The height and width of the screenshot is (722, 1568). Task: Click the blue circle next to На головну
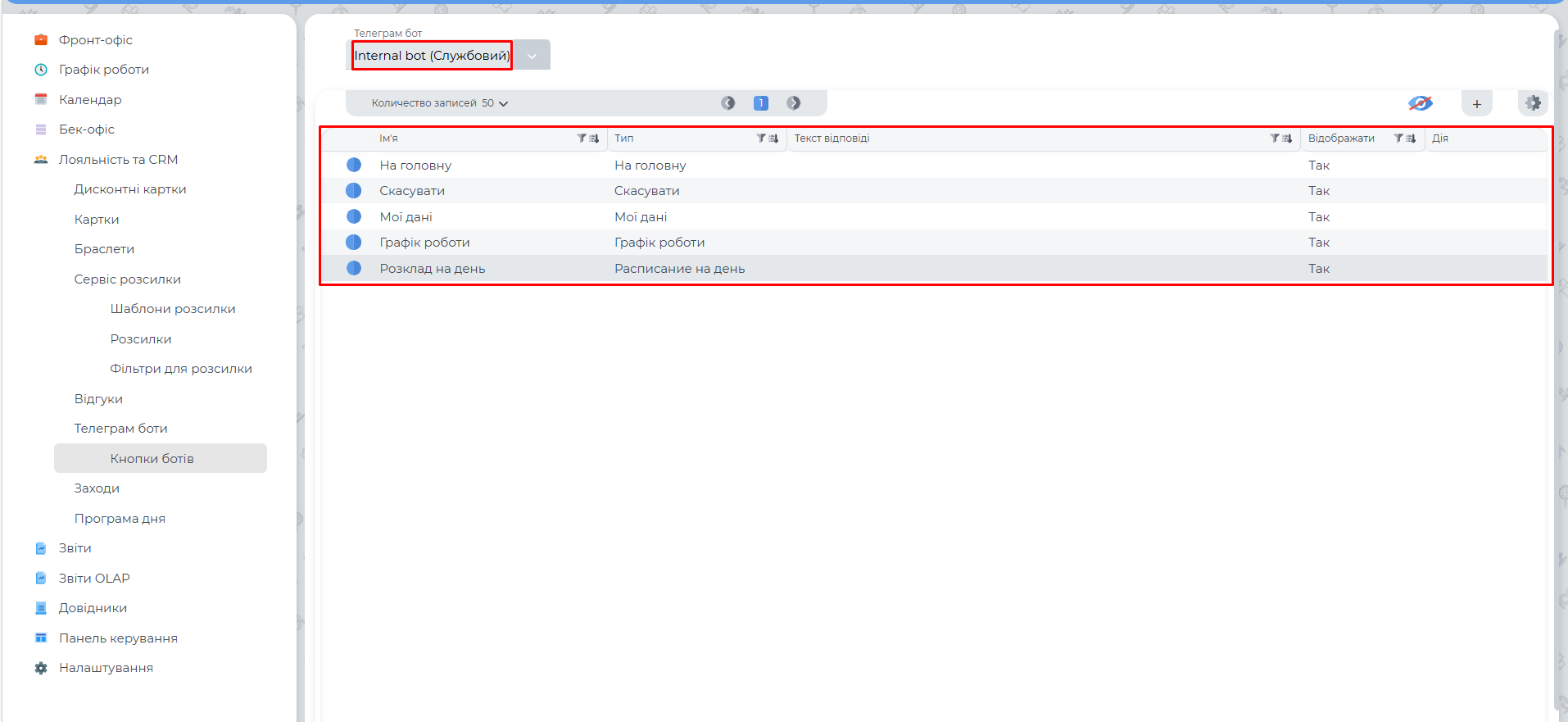[x=354, y=165]
